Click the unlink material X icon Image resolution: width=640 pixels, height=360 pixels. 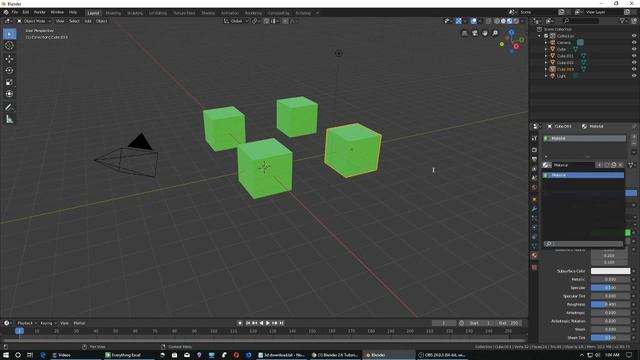[x=620, y=165]
